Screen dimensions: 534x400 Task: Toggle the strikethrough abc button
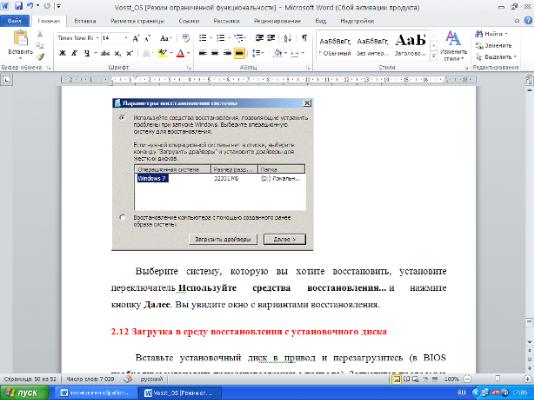pos(105,53)
